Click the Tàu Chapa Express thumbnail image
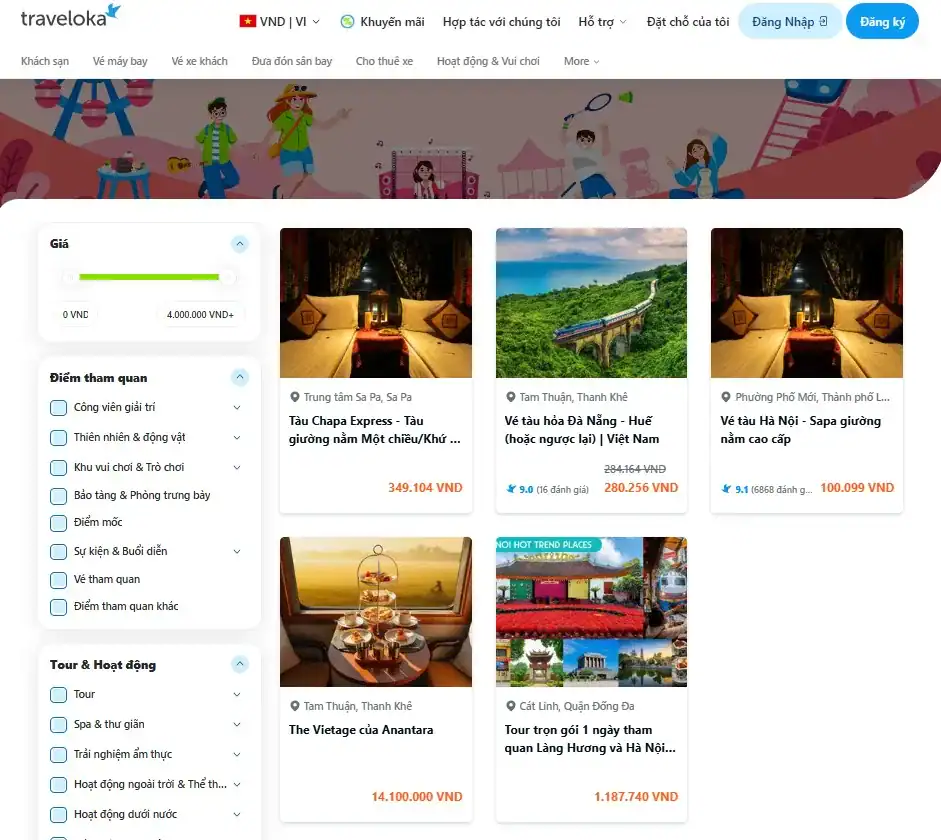Screen dimensions: 941x840 [375, 303]
